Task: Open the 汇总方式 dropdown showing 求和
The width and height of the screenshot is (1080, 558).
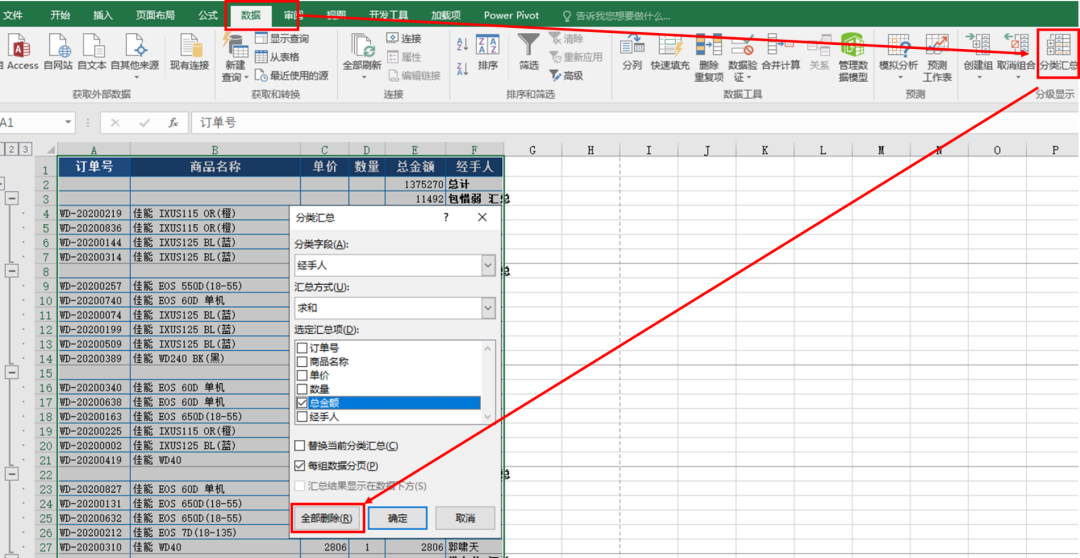Action: pos(488,307)
